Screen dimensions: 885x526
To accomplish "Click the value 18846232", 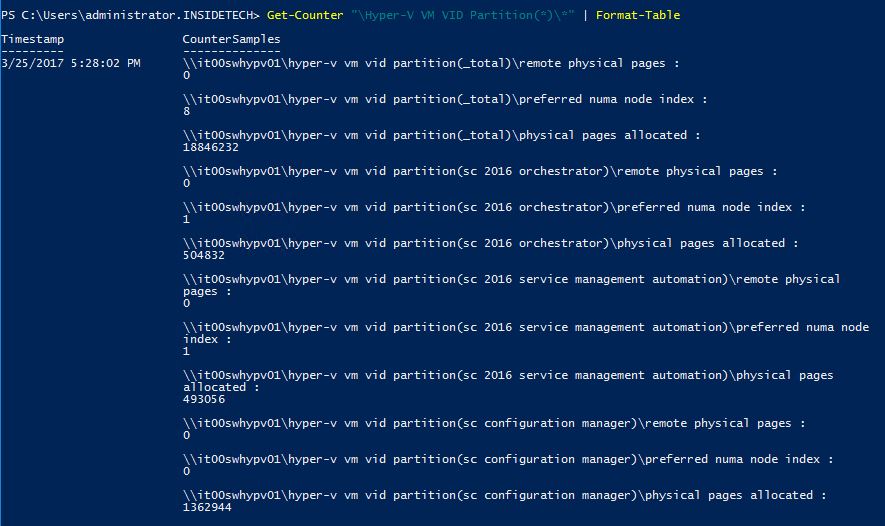I will 211,147.
